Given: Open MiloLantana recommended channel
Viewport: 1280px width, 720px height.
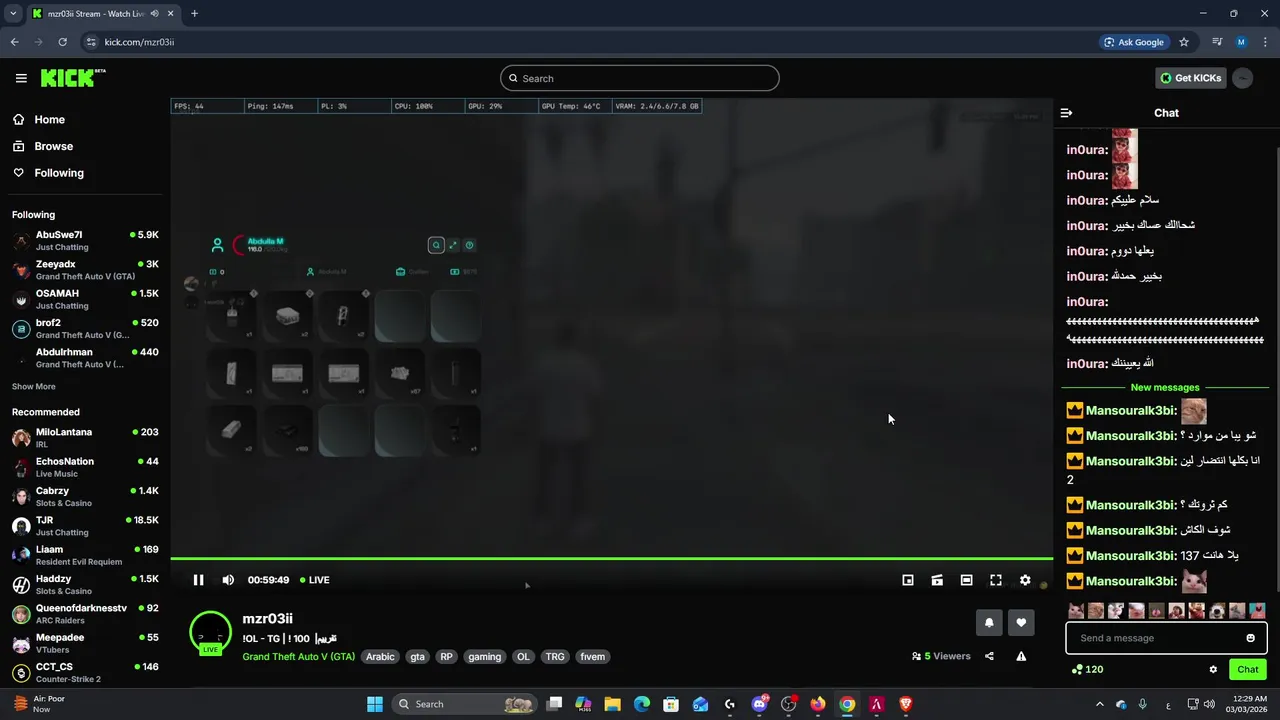Looking at the screenshot, I should [x=85, y=438].
